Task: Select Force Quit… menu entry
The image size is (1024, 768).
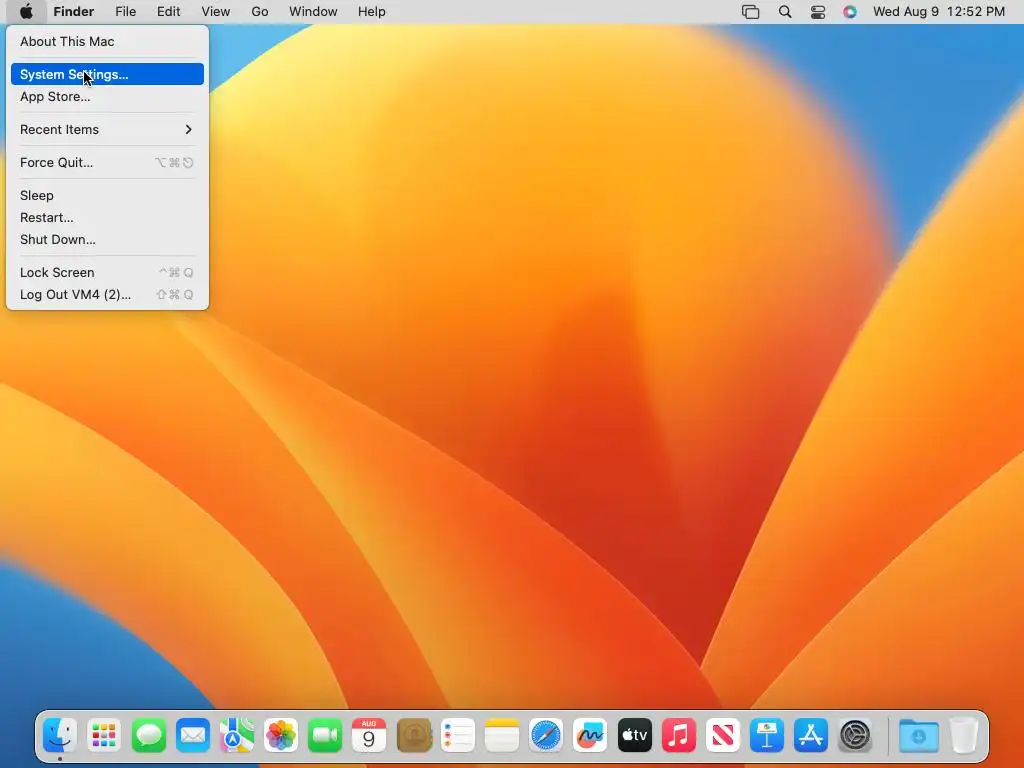Action: pos(107,163)
